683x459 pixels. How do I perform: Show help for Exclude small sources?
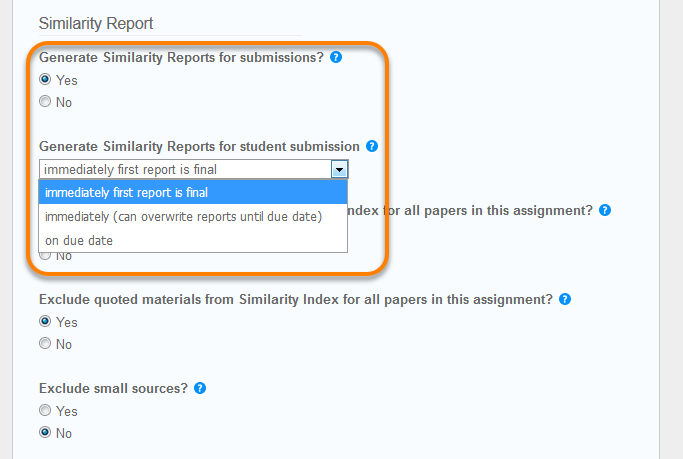click(200, 388)
